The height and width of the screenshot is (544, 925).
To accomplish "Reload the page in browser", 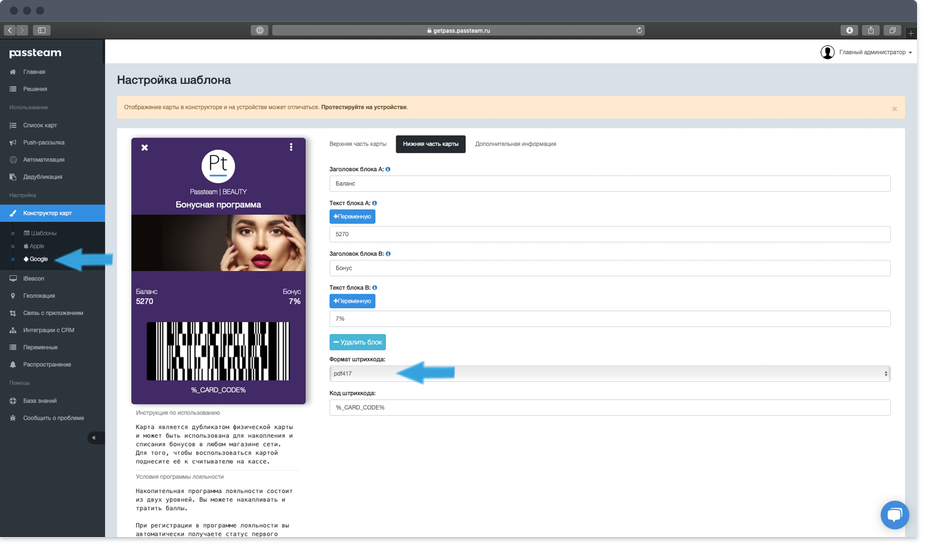I will [639, 31].
